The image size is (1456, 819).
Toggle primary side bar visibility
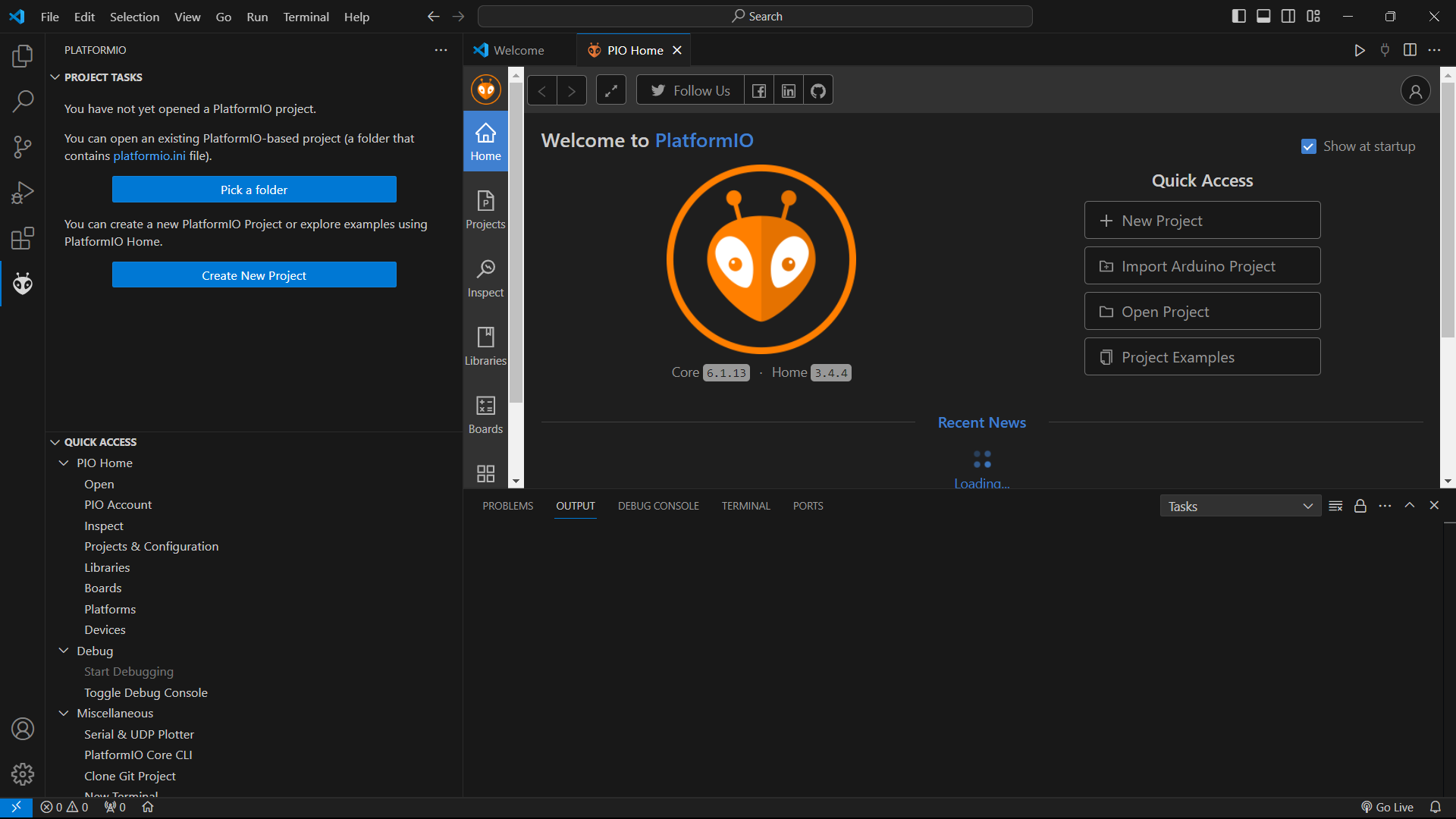coord(1239,16)
